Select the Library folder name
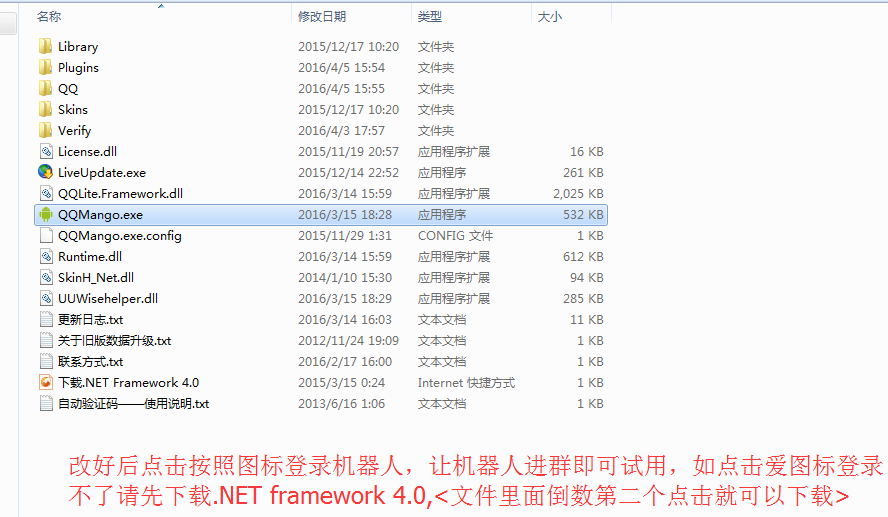The height and width of the screenshot is (517, 888). [x=78, y=46]
